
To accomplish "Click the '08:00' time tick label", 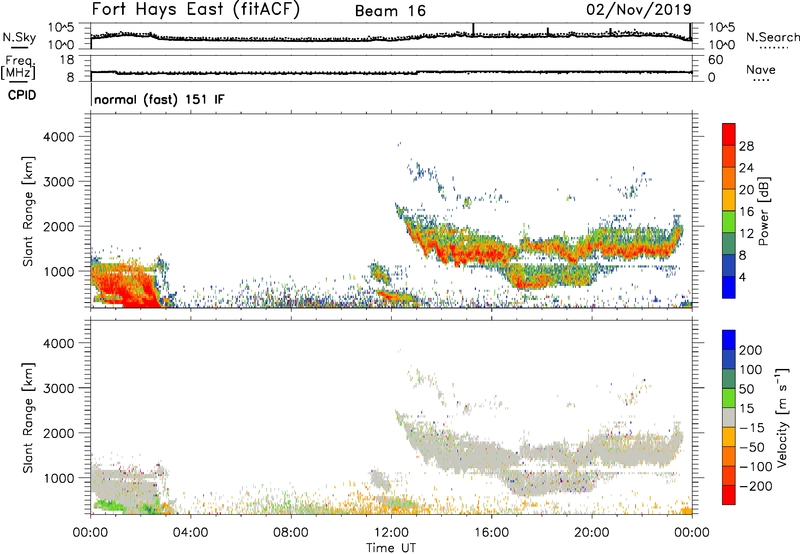I will [291, 533].
